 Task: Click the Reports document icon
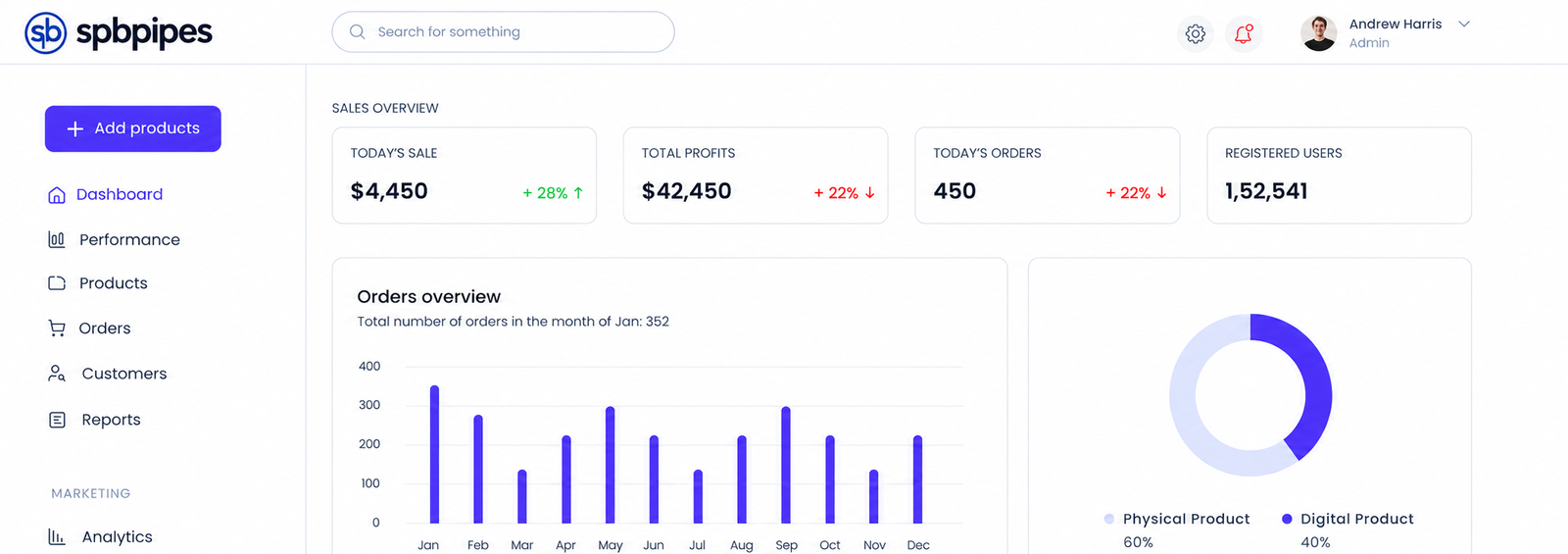[57, 420]
